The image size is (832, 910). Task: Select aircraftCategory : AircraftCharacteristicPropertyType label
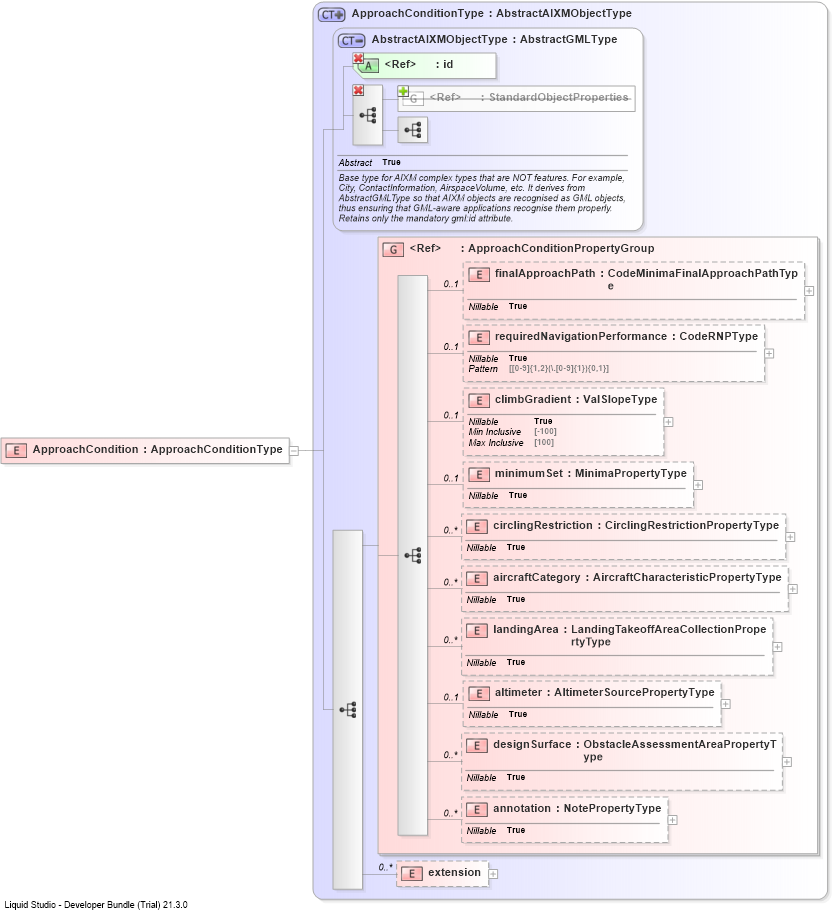coord(637,577)
